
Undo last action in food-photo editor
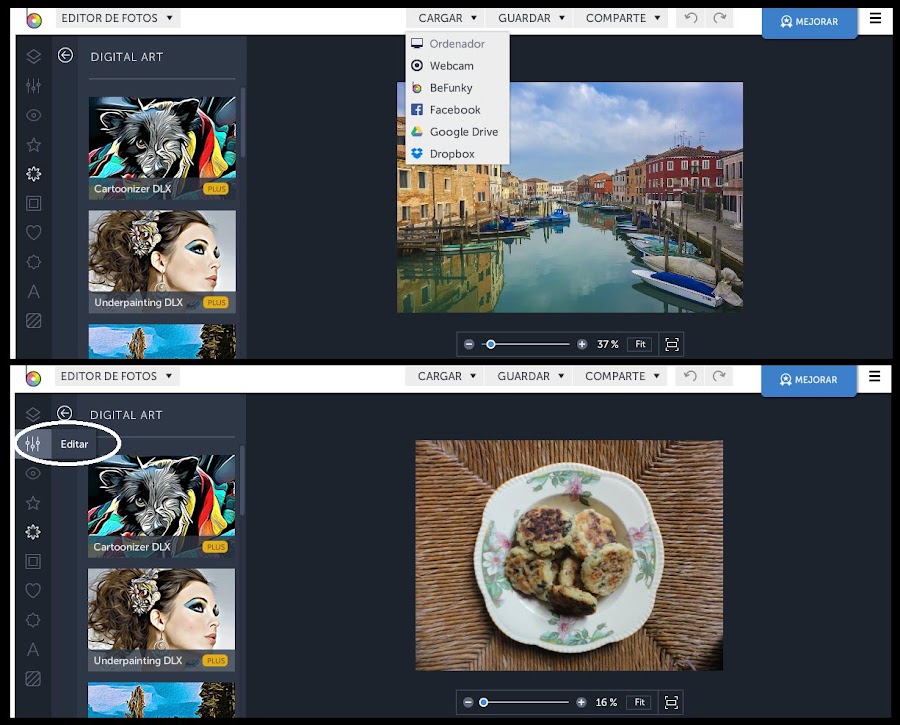point(690,376)
